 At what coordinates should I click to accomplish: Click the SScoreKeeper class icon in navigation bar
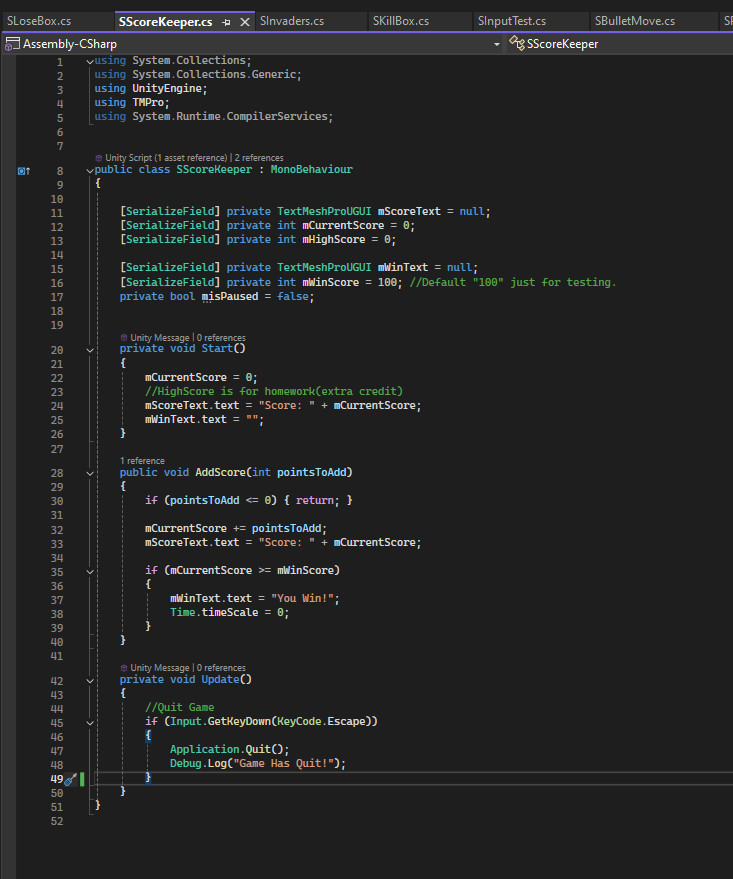click(516, 43)
